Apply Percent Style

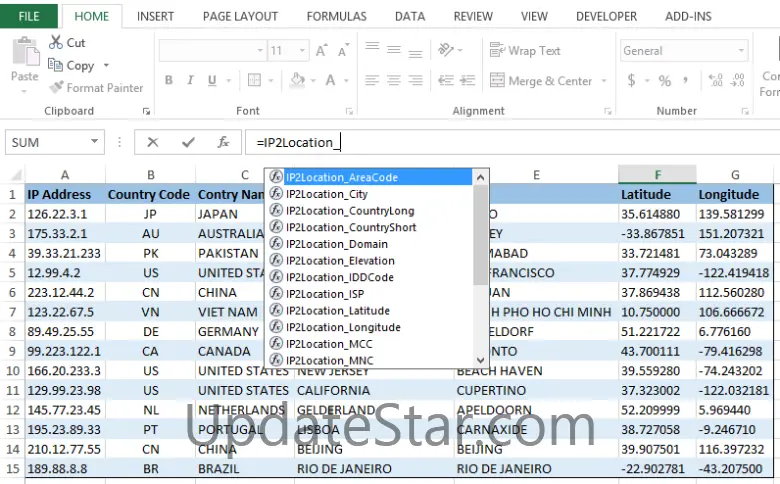665,80
